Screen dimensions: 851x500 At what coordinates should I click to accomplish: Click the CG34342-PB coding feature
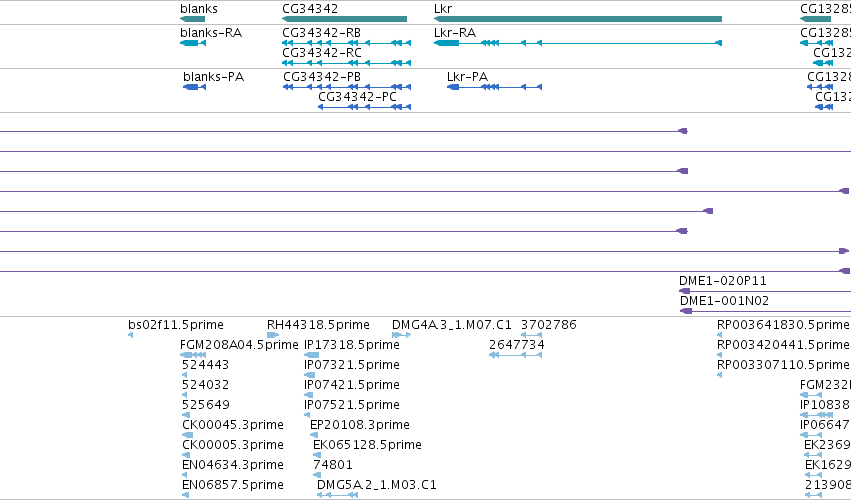click(x=347, y=87)
